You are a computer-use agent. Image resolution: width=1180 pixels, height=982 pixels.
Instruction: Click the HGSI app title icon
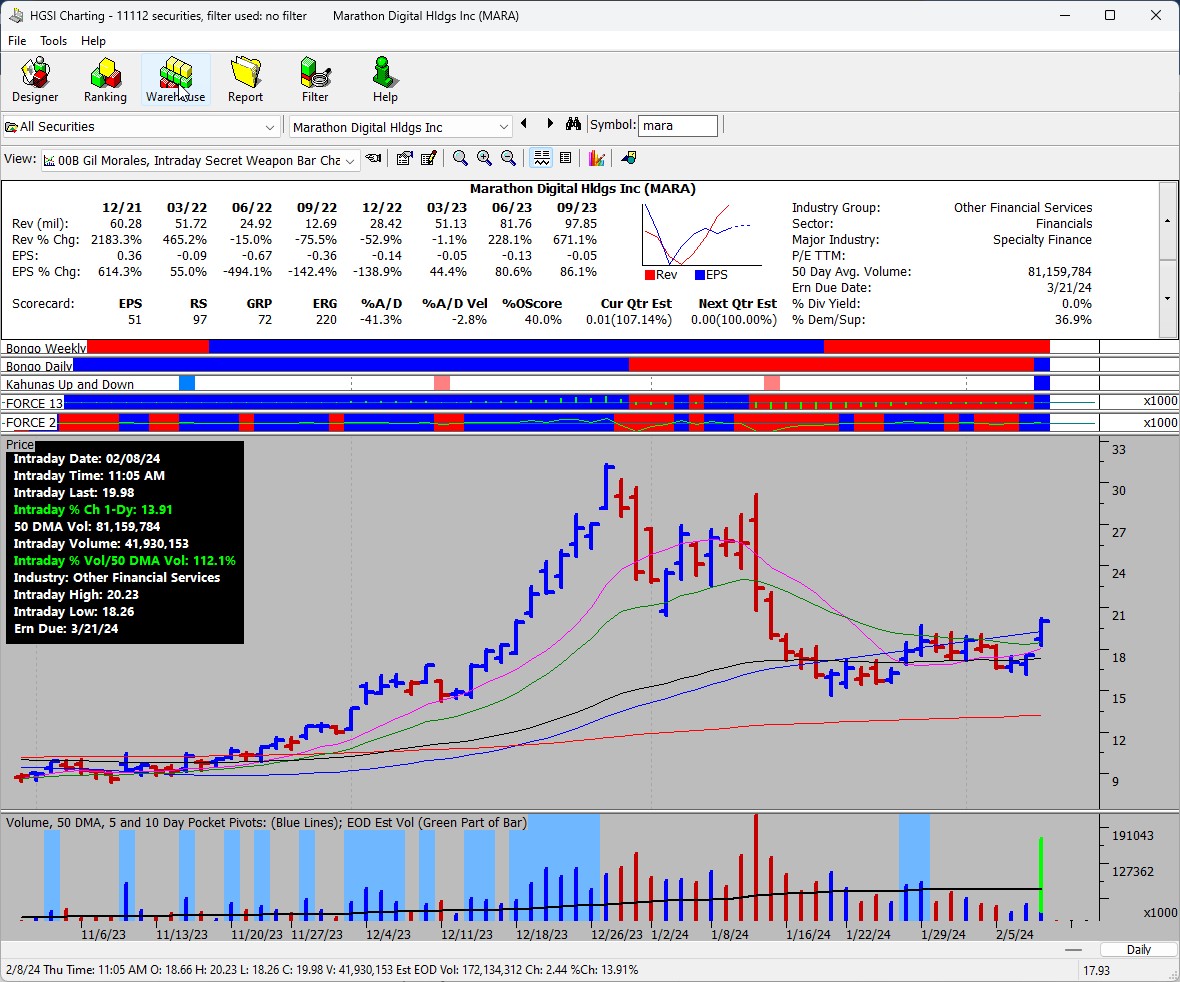click(15, 15)
